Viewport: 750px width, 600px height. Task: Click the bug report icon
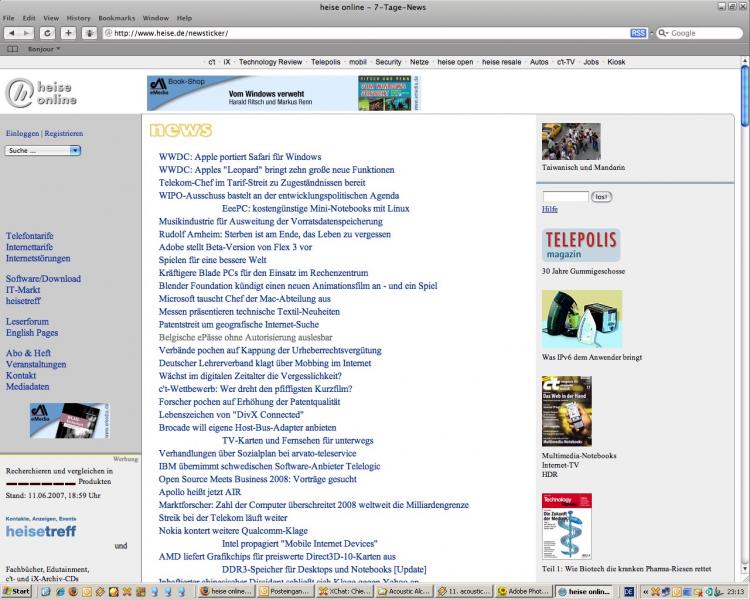[x=89, y=33]
